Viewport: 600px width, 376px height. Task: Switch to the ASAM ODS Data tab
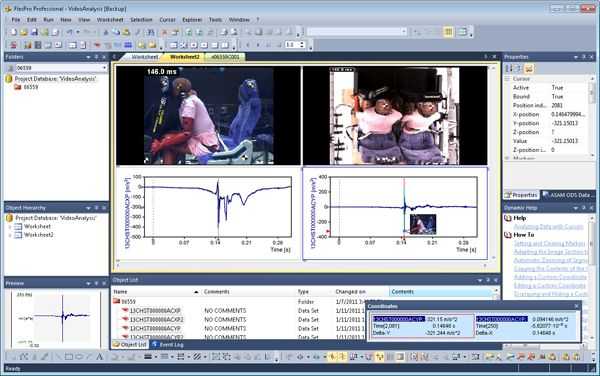568,195
